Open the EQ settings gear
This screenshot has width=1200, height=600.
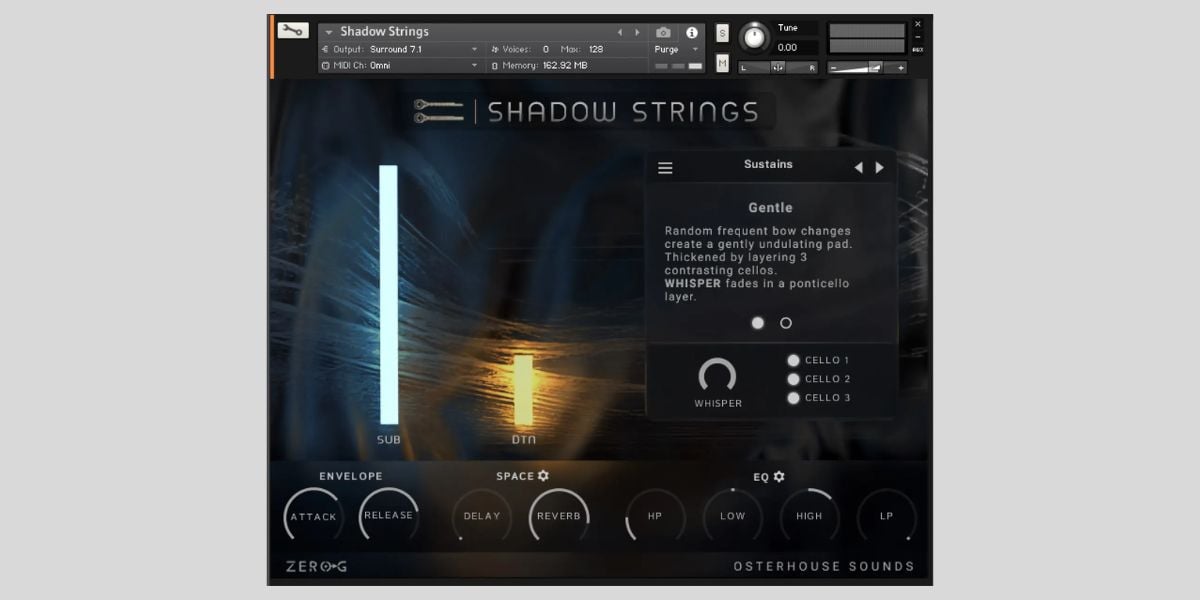(779, 477)
